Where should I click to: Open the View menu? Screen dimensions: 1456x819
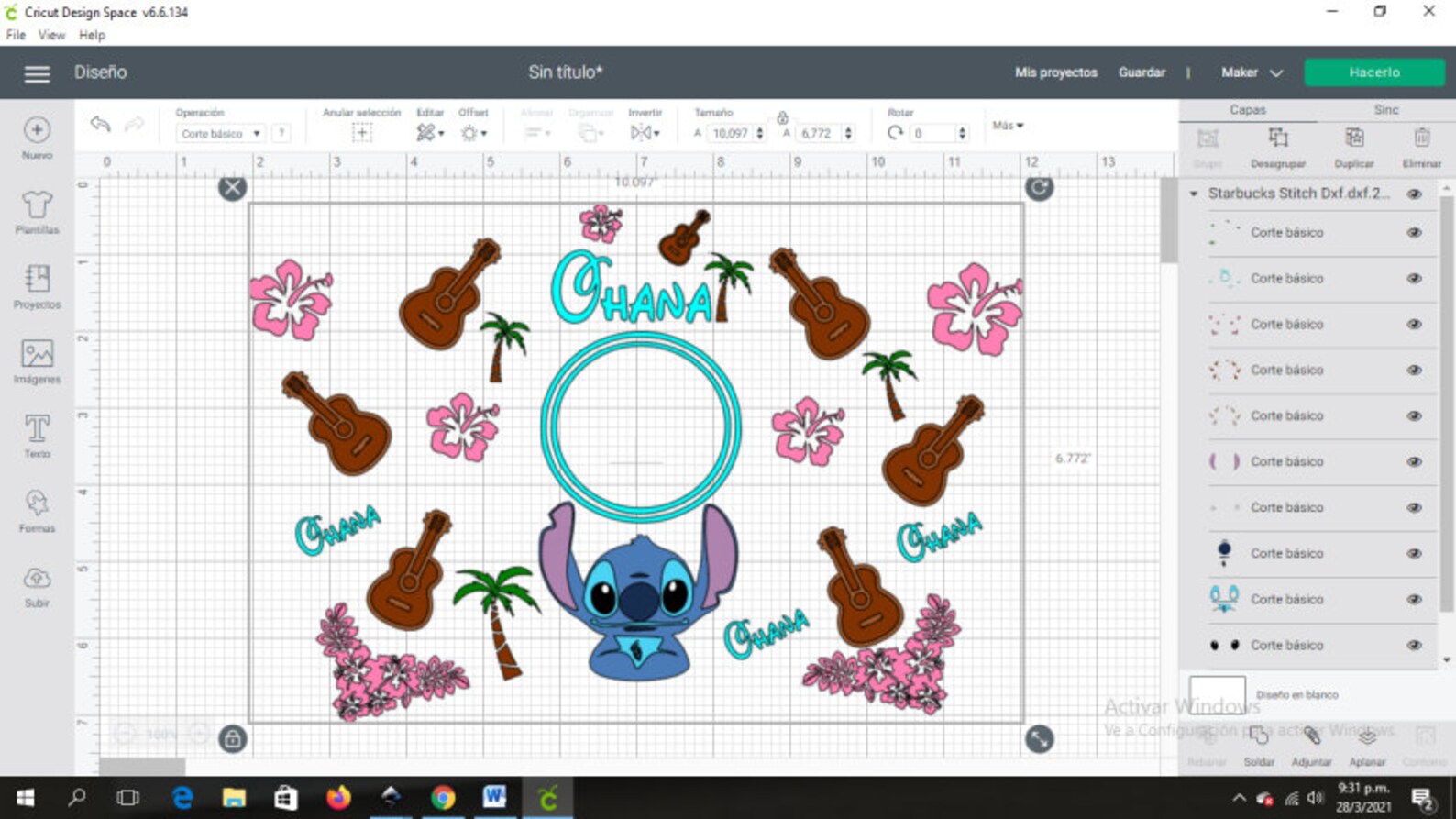(x=51, y=35)
